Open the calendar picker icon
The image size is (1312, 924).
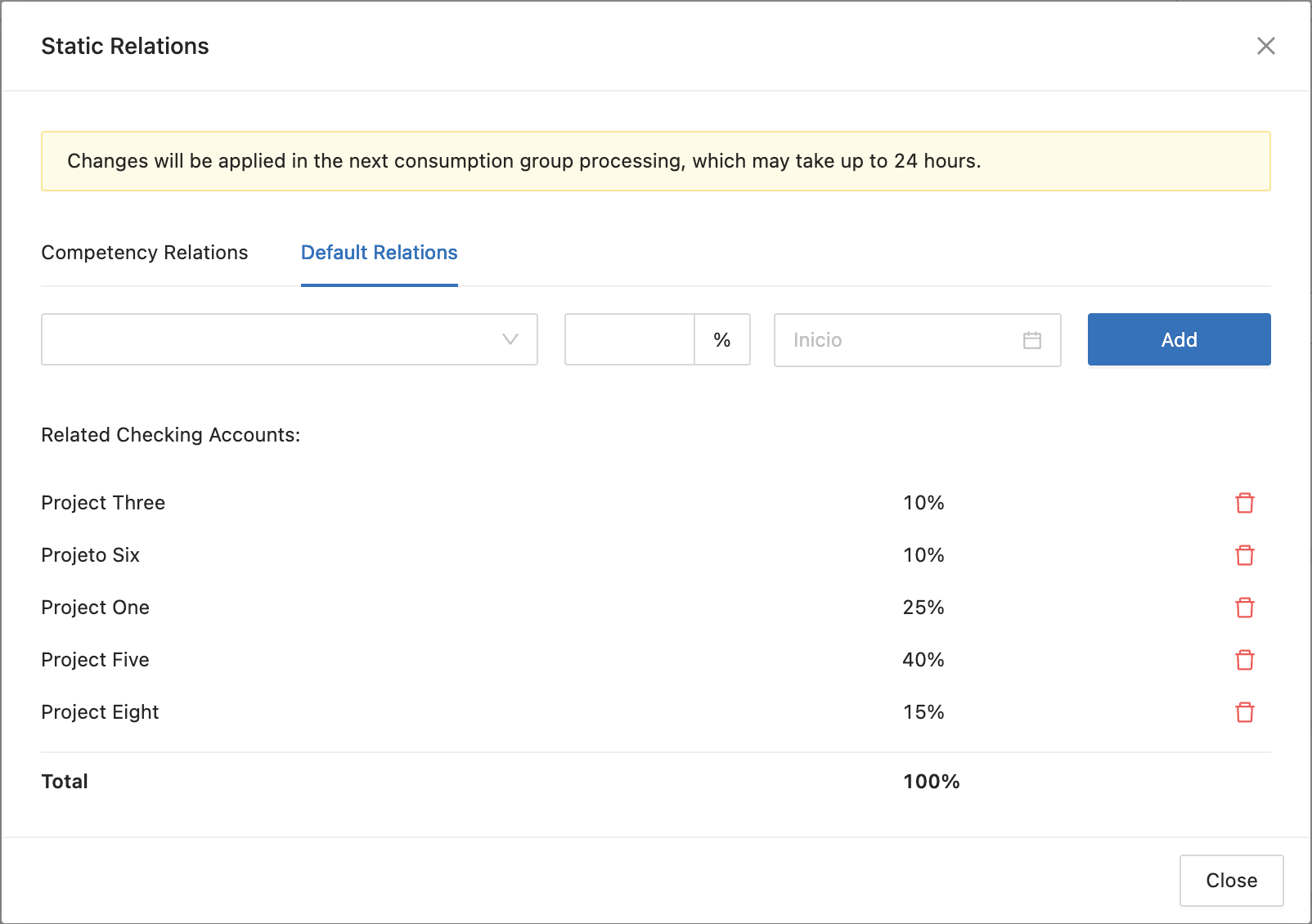pos(1031,340)
